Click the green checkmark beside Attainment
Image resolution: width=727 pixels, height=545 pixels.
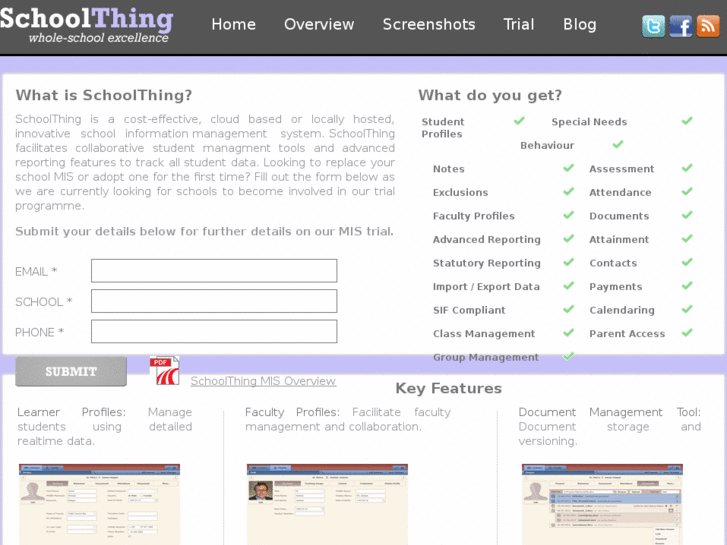[x=687, y=239]
